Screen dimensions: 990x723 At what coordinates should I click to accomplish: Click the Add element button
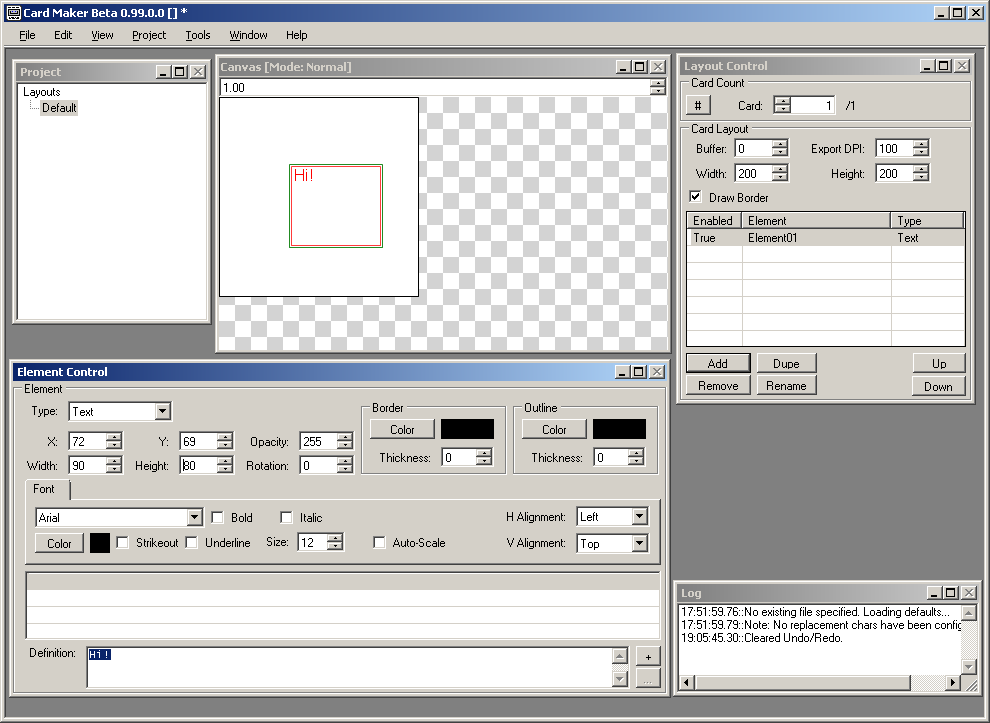717,363
